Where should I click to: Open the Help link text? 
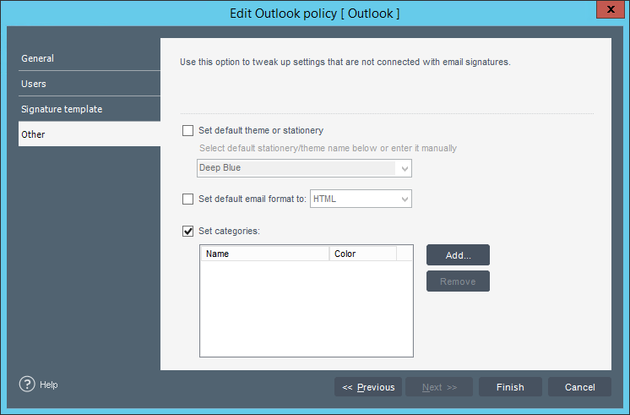coord(49,384)
